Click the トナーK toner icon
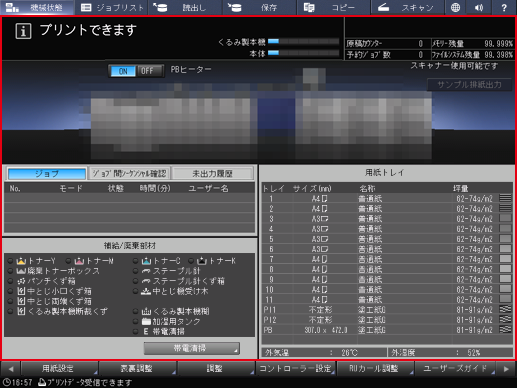This screenshot has width=517, height=388. click(x=201, y=261)
